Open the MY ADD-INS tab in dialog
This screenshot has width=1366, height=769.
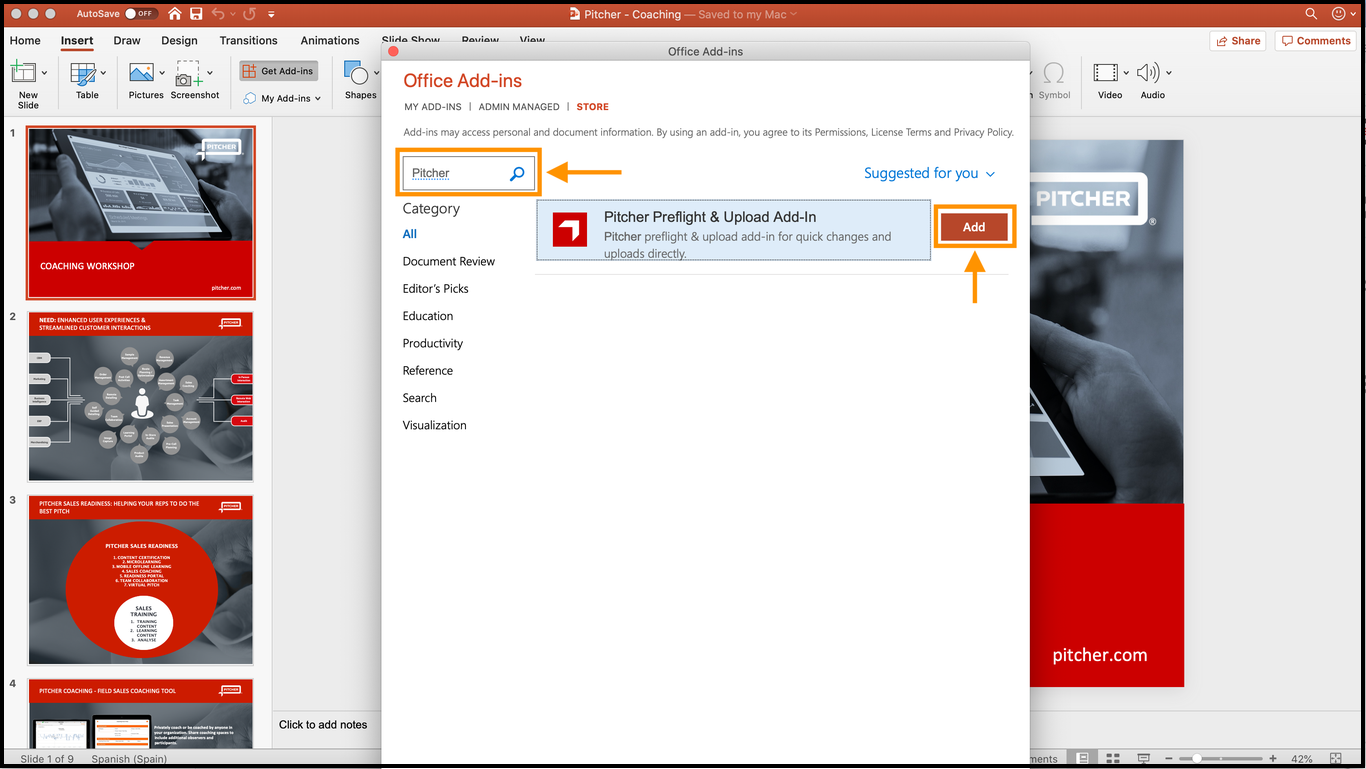[x=433, y=107]
